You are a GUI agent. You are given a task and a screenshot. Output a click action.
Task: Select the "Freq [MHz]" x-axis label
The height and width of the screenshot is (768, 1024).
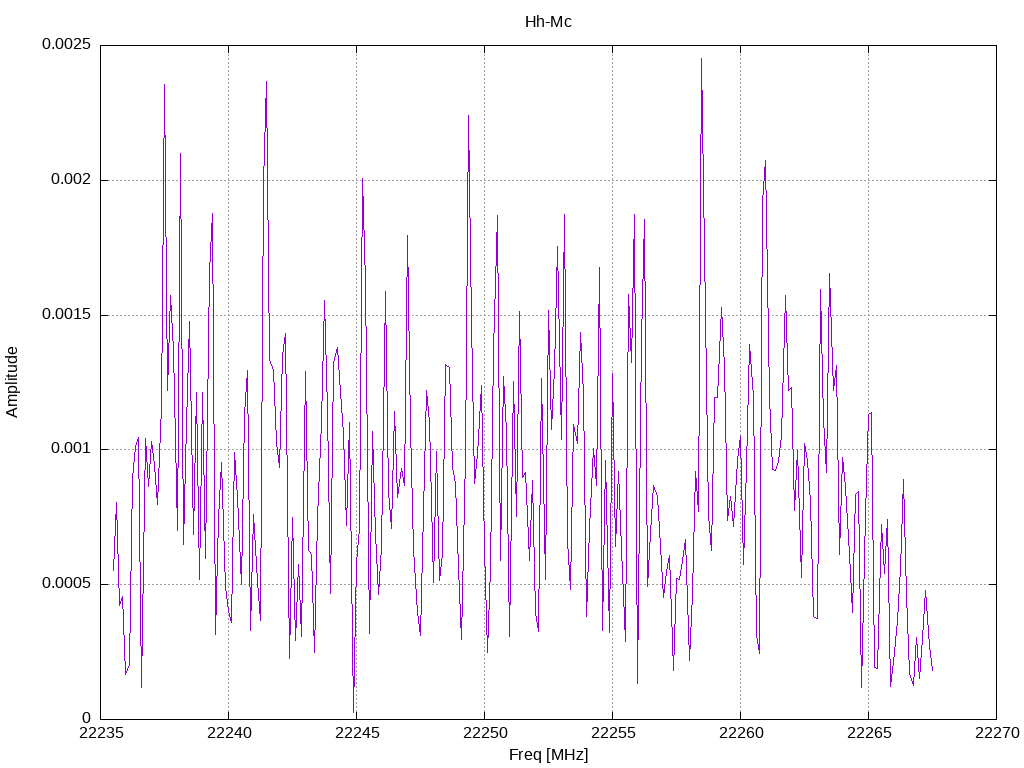pyautogui.click(x=548, y=755)
